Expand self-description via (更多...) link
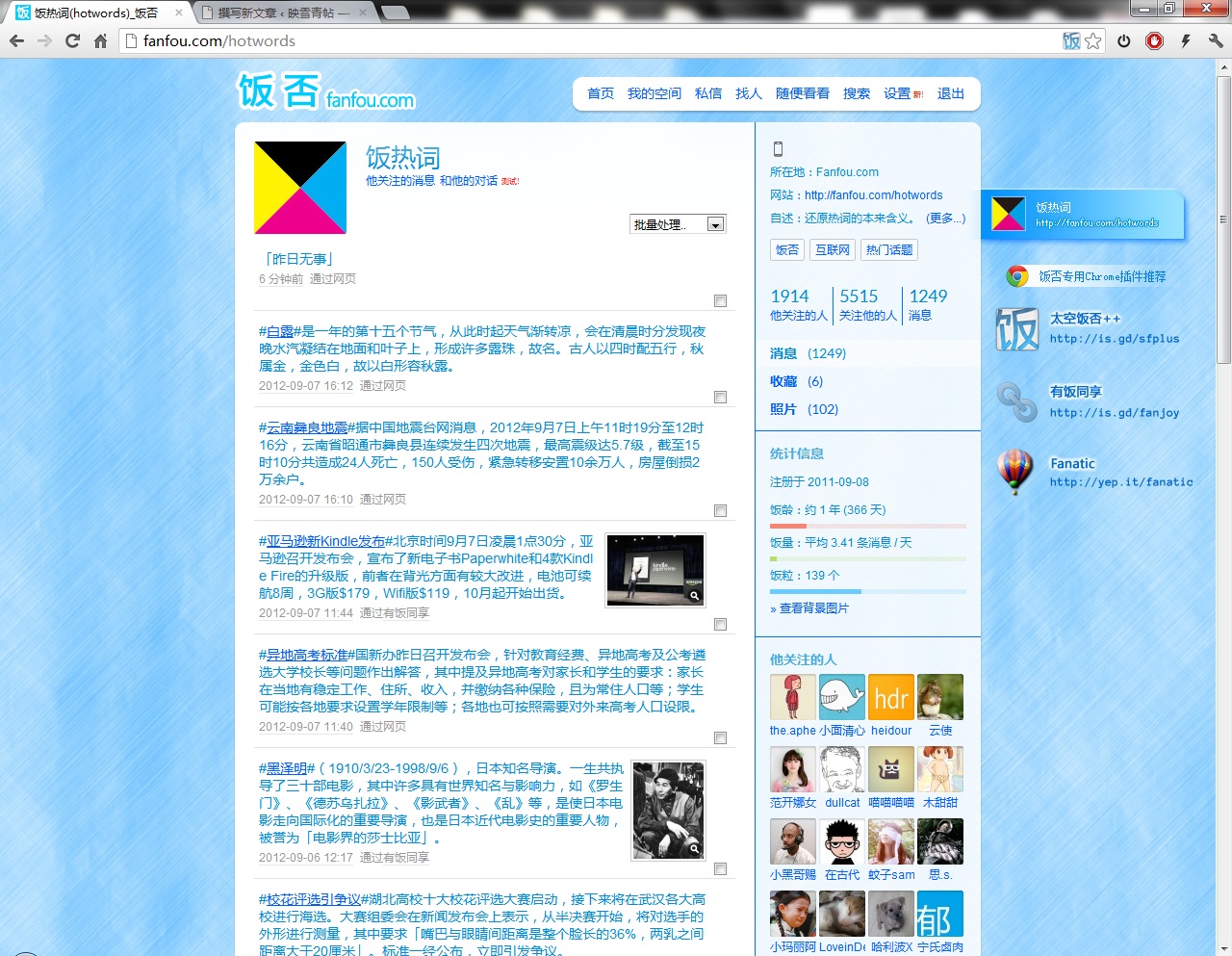Viewport: 1232px width, 956px height. 945,219
